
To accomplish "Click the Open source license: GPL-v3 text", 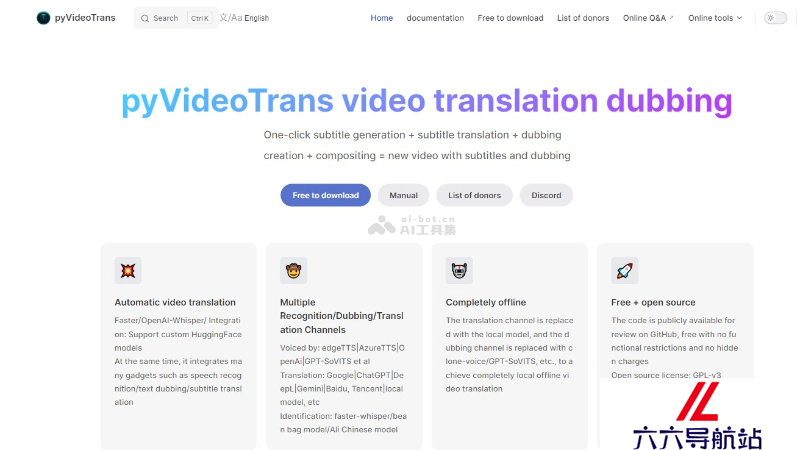I will pos(666,374).
